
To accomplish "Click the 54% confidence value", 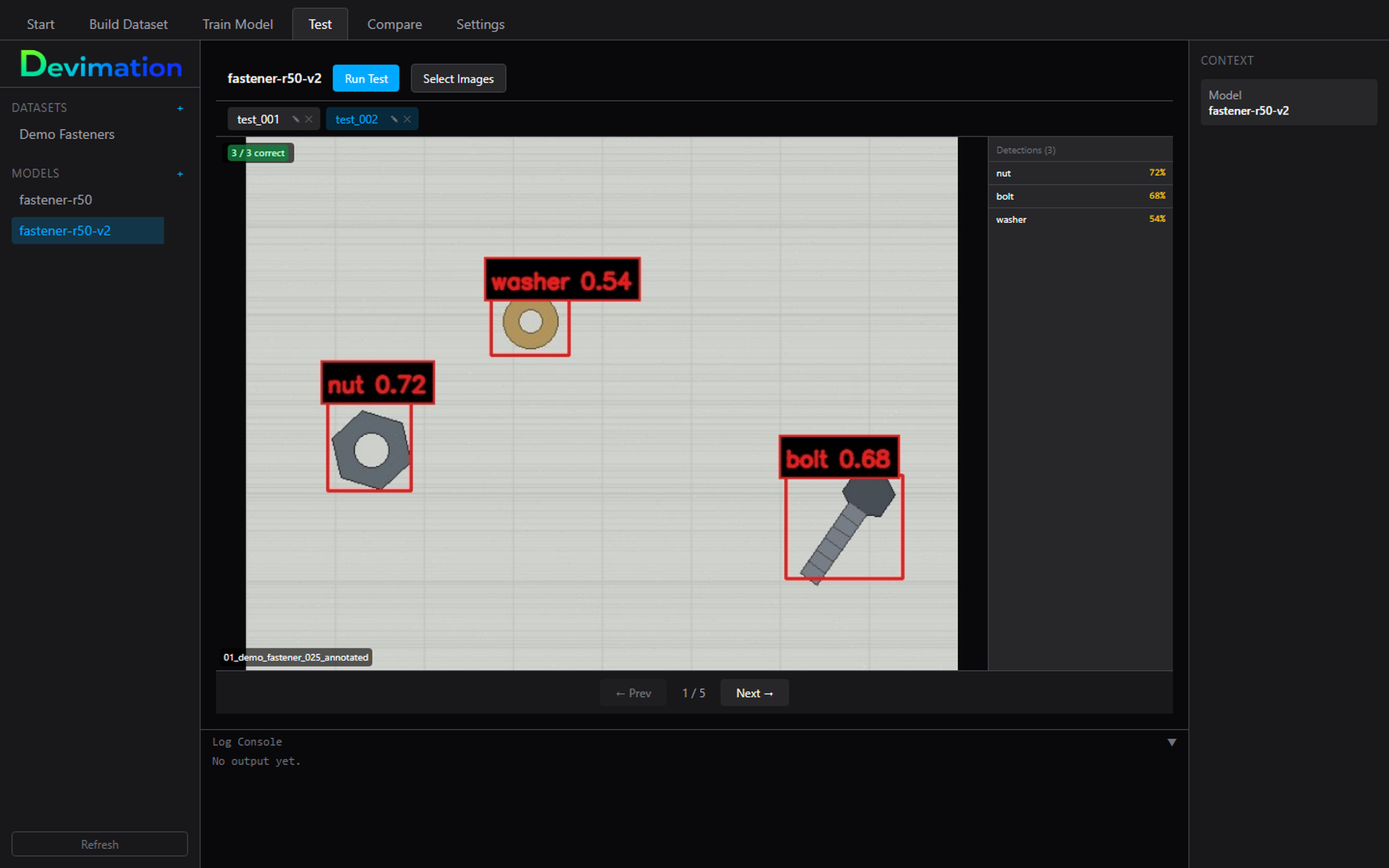I will pos(1157,219).
